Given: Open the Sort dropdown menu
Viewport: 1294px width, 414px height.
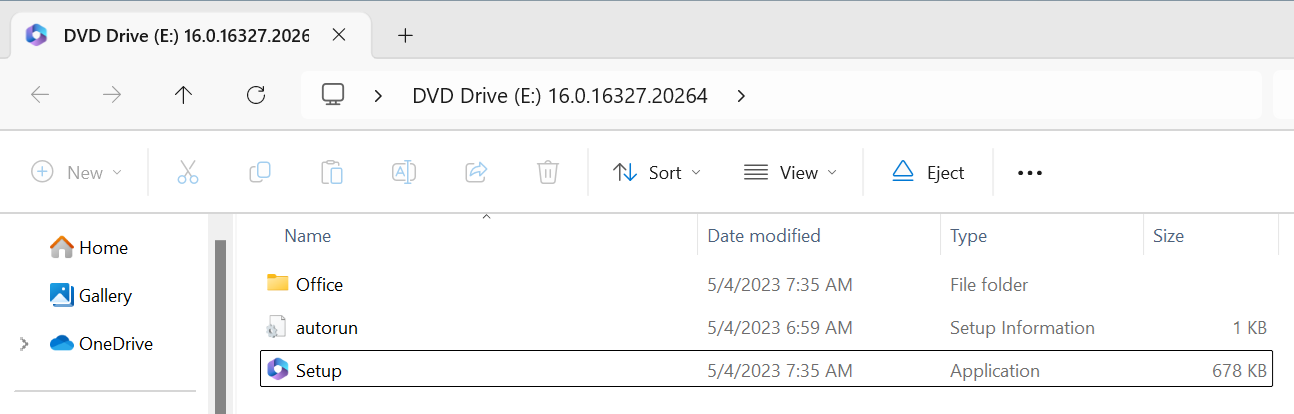Looking at the screenshot, I should pyautogui.click(x=657, y=172).
